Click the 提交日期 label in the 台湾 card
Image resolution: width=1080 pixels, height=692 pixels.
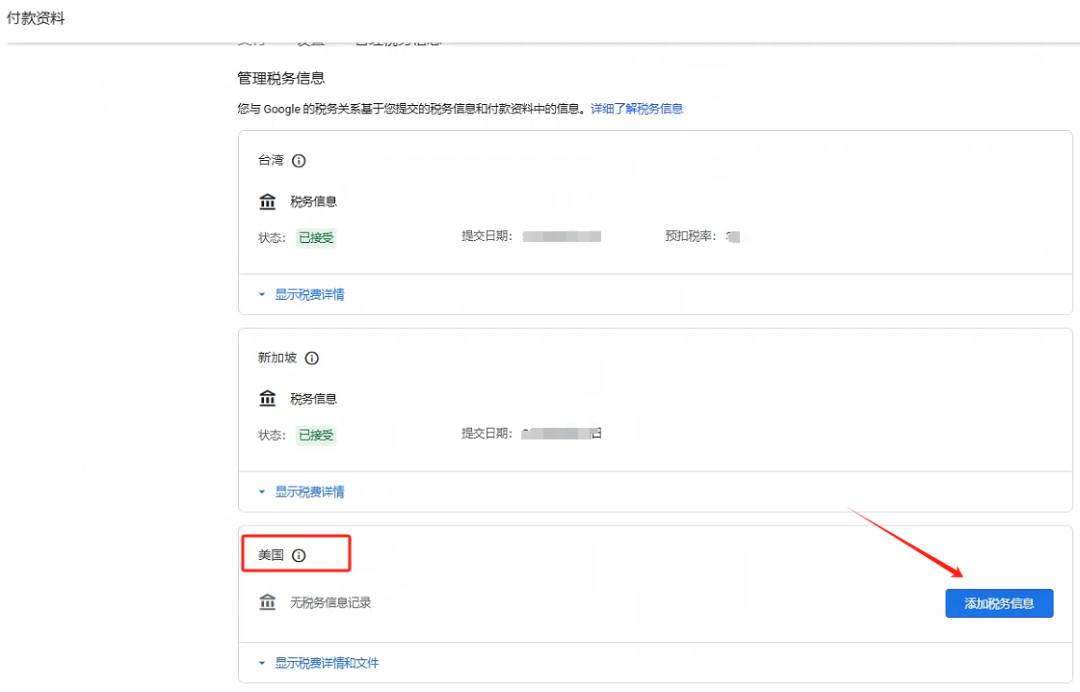486,236
